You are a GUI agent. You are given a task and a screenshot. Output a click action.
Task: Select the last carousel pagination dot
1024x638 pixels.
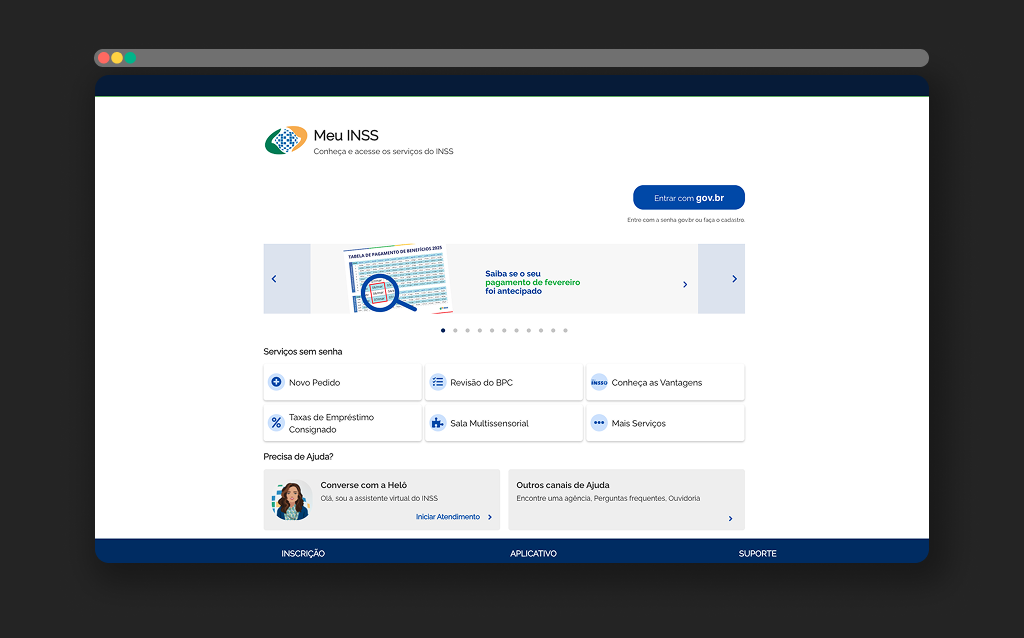point(565,330)
